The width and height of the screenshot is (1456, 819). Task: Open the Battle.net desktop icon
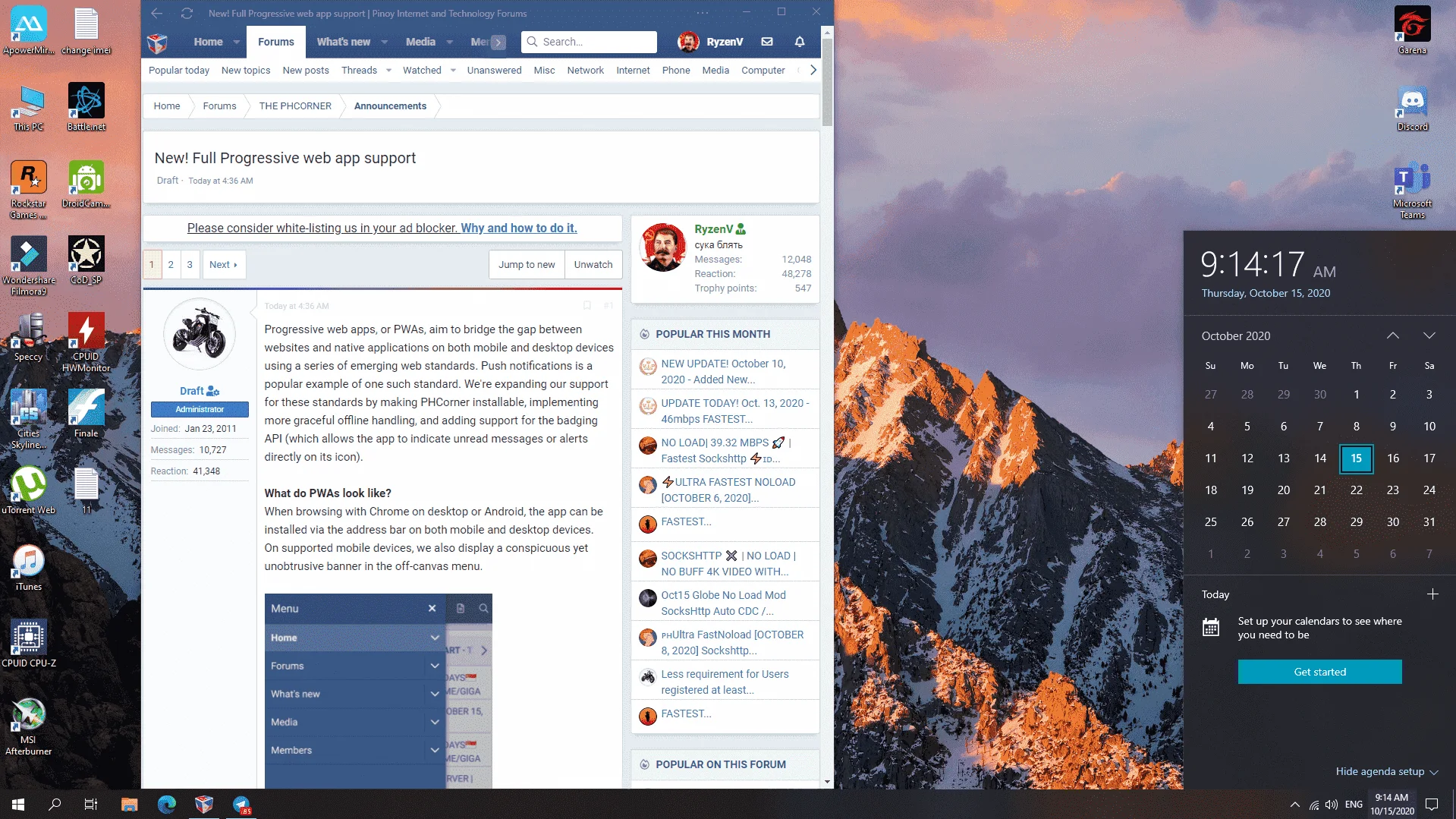click(86, 107)
